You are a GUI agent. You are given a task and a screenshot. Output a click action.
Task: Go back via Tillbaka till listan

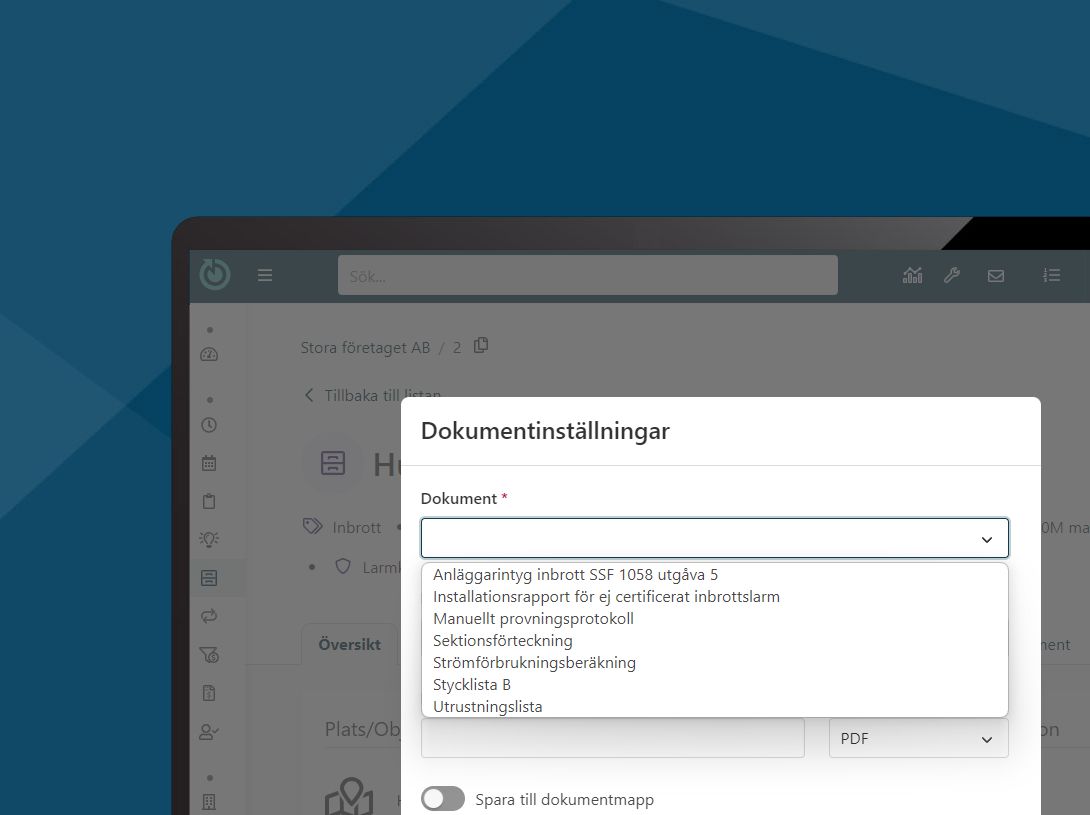(x=372, y=395)
